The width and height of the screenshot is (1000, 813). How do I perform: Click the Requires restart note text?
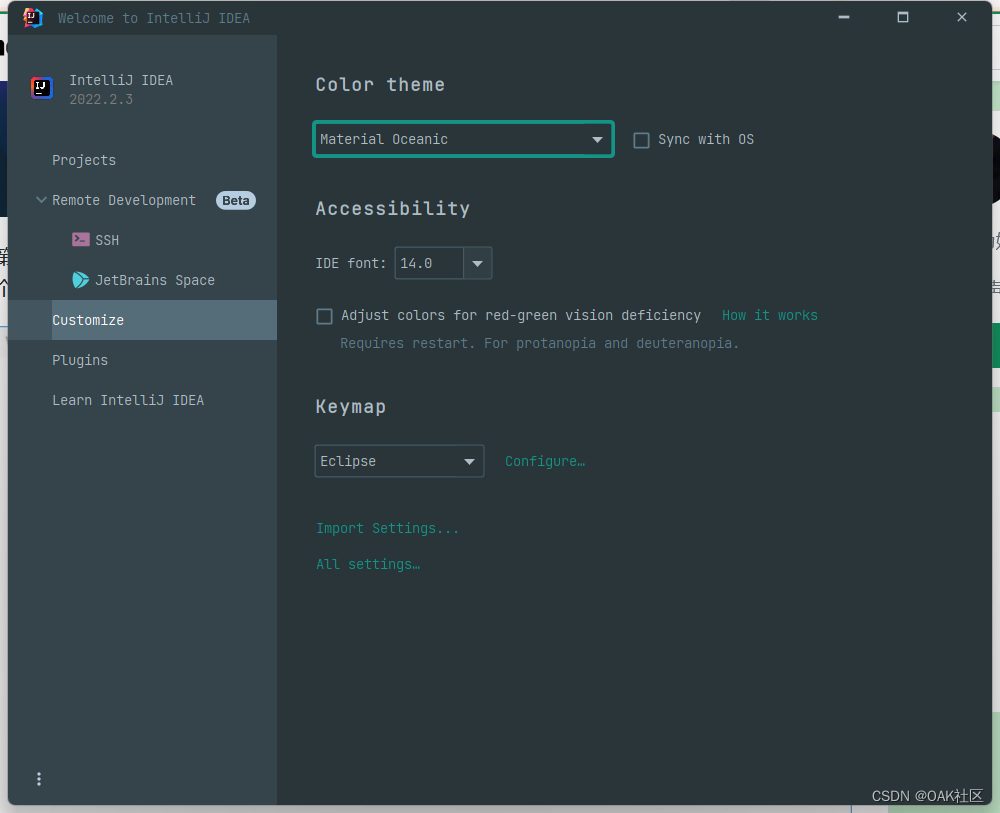[x=540, y=344]
